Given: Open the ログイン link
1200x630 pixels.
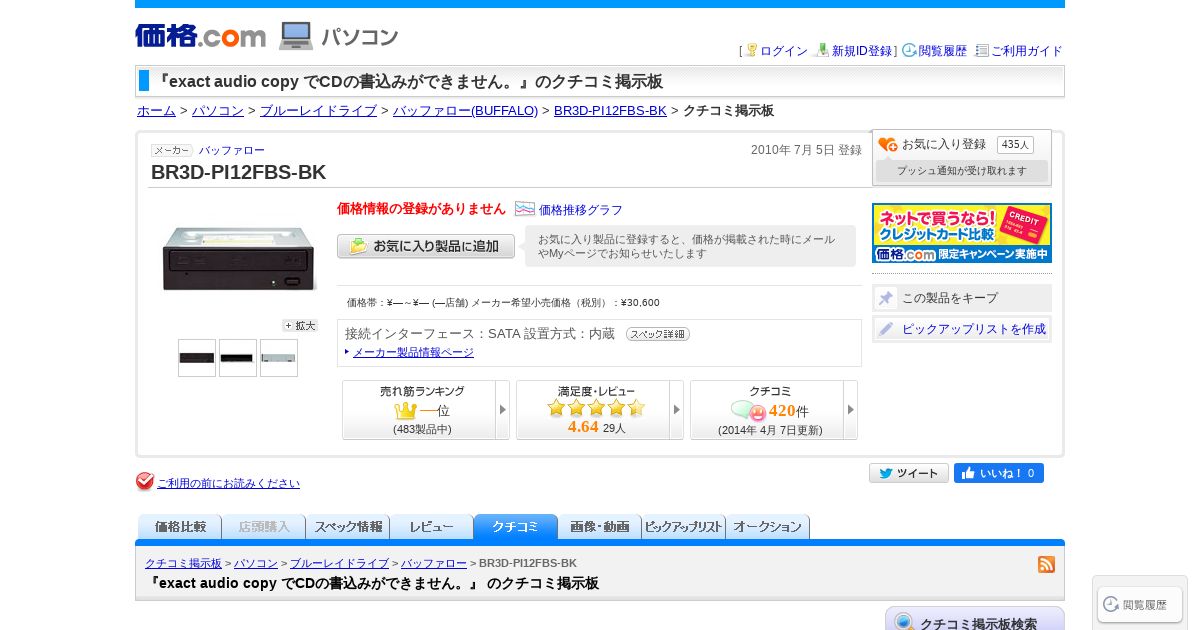Looking at the screenshot, I should (x=784, y=51).
